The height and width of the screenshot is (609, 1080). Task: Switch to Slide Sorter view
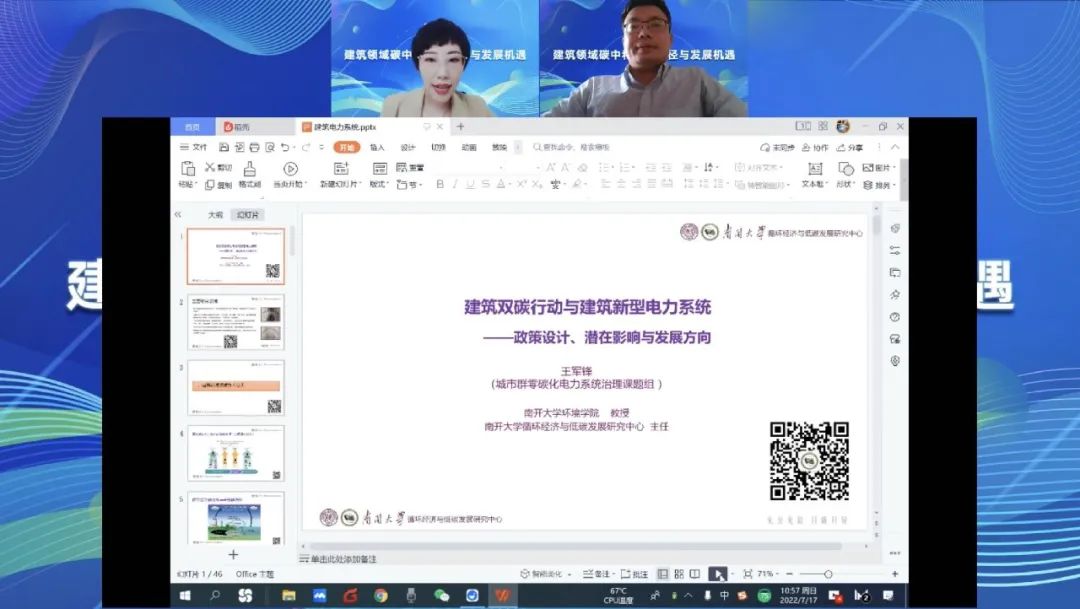[x=679, y=574]
